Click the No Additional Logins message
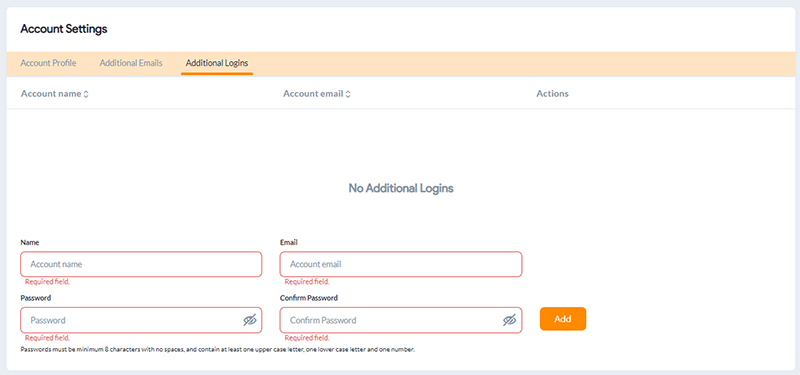 point(401,188)
